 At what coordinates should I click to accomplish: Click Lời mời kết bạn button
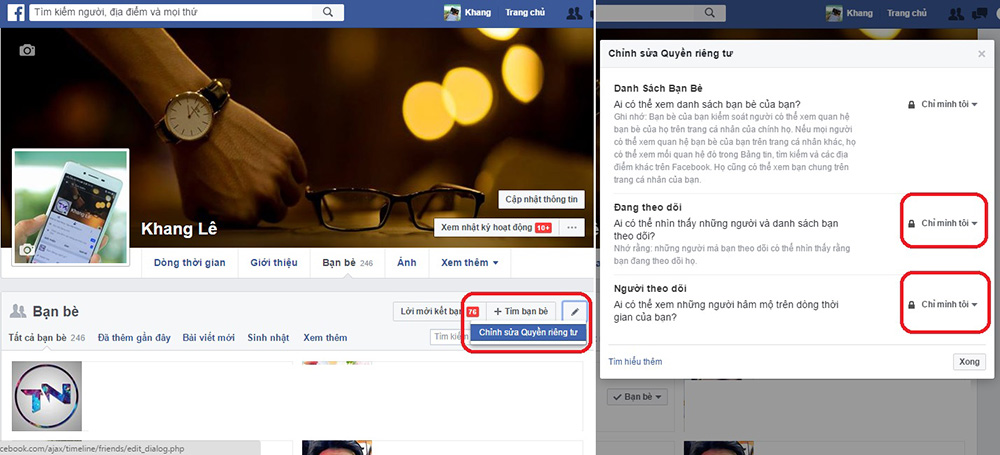tap(438, 311)
